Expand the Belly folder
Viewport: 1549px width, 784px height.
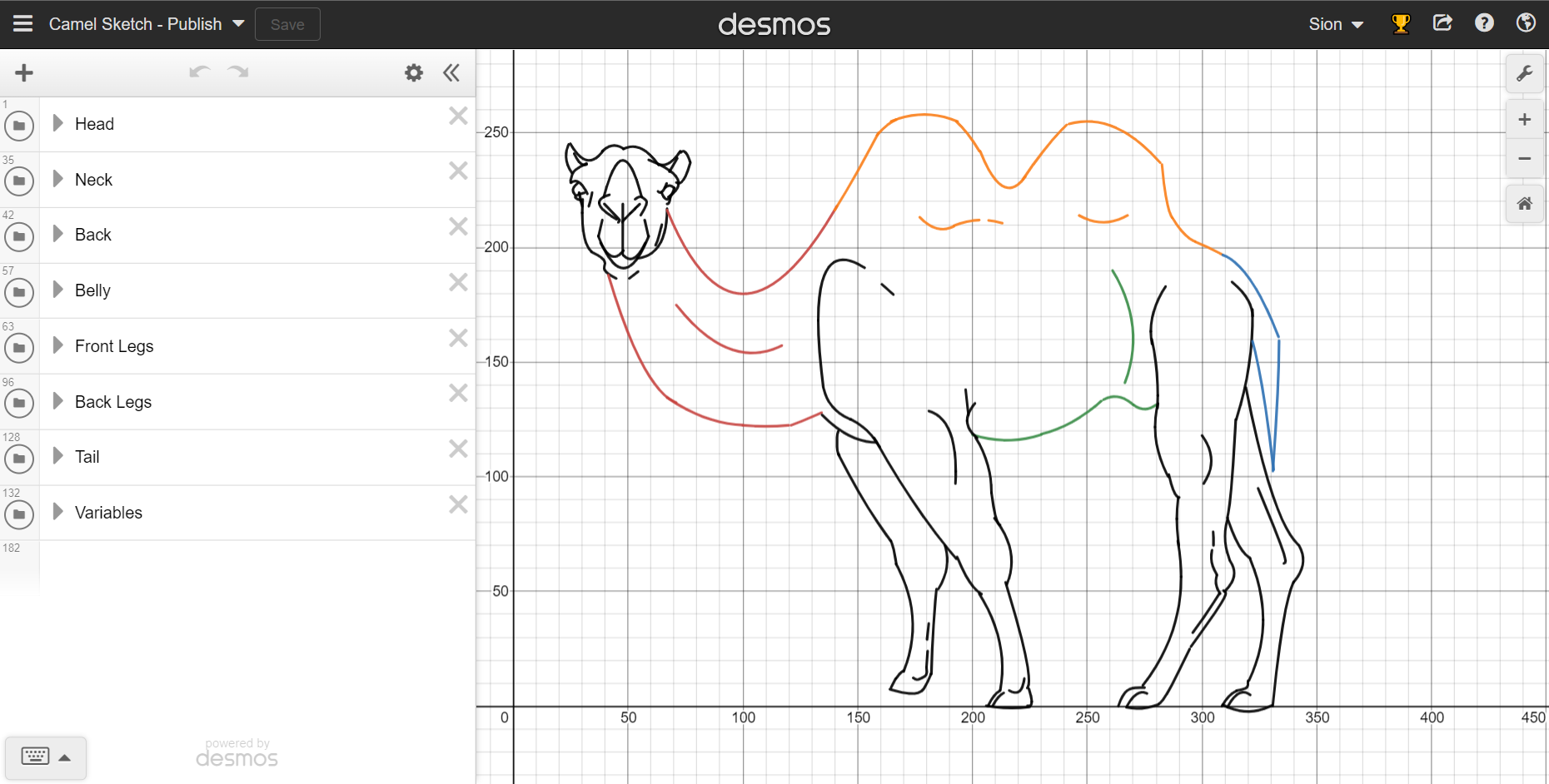pyautogui.click(x=57, y=290)
